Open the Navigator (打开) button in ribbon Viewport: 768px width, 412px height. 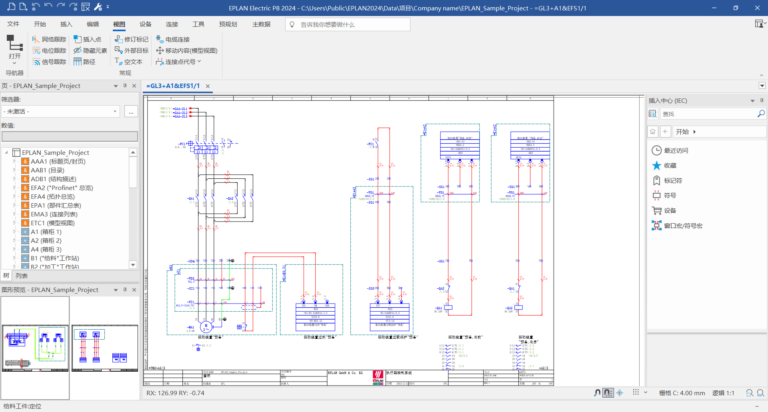click(15, 49)
